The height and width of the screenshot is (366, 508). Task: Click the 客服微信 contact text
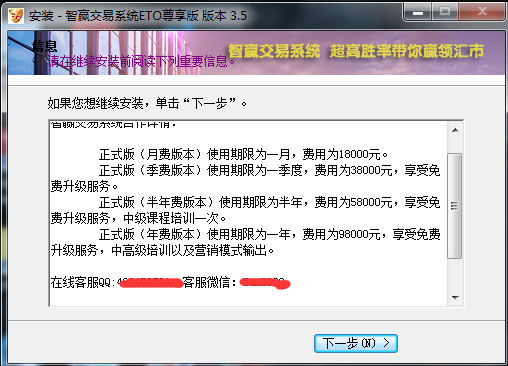pyautogui.click(x=210, y=283)
